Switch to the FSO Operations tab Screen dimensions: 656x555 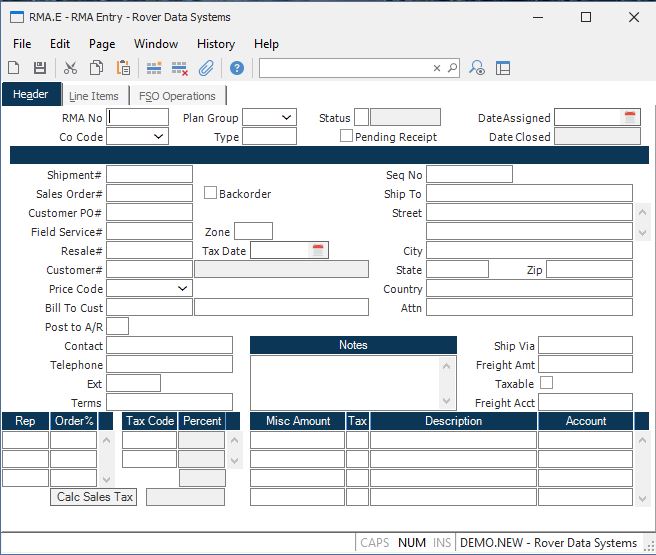coord(177,96)
